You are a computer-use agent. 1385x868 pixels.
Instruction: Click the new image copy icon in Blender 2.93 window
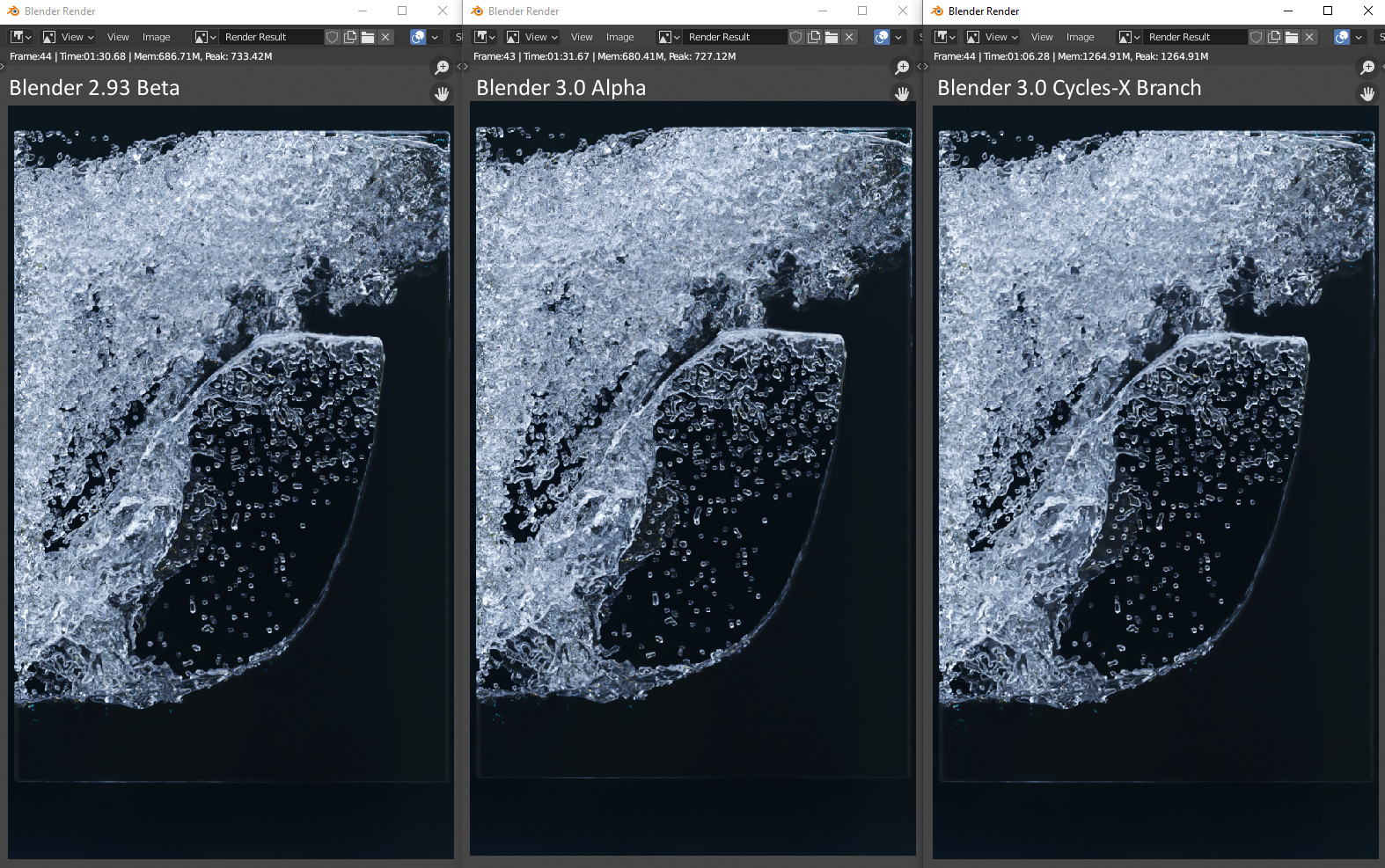click(x=350, y=37)
